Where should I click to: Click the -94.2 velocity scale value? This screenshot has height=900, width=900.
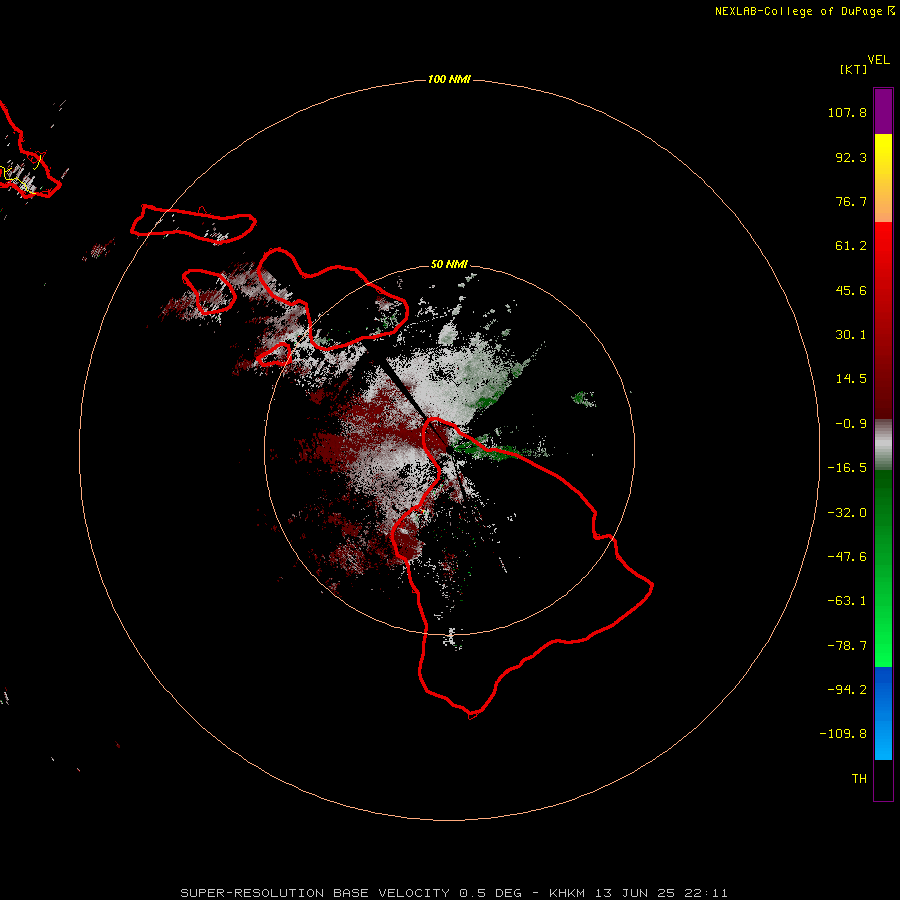click(x=847, y=689)
